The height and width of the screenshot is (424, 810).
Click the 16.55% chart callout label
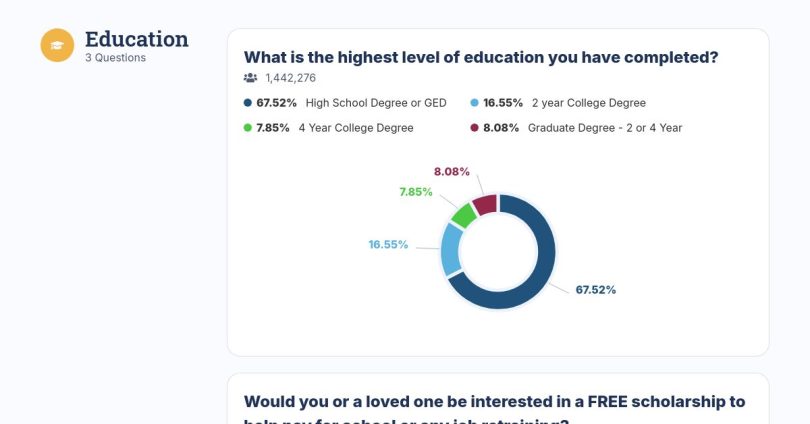click(x=388, y=244)
